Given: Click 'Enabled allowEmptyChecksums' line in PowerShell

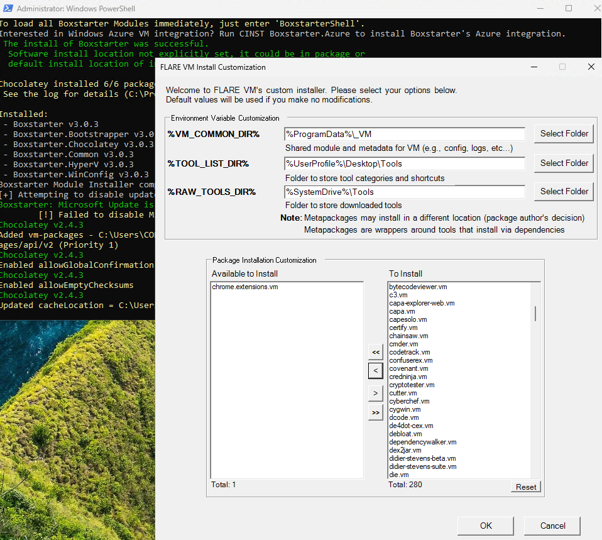Looking at the screenshot, I should point(67,285).
